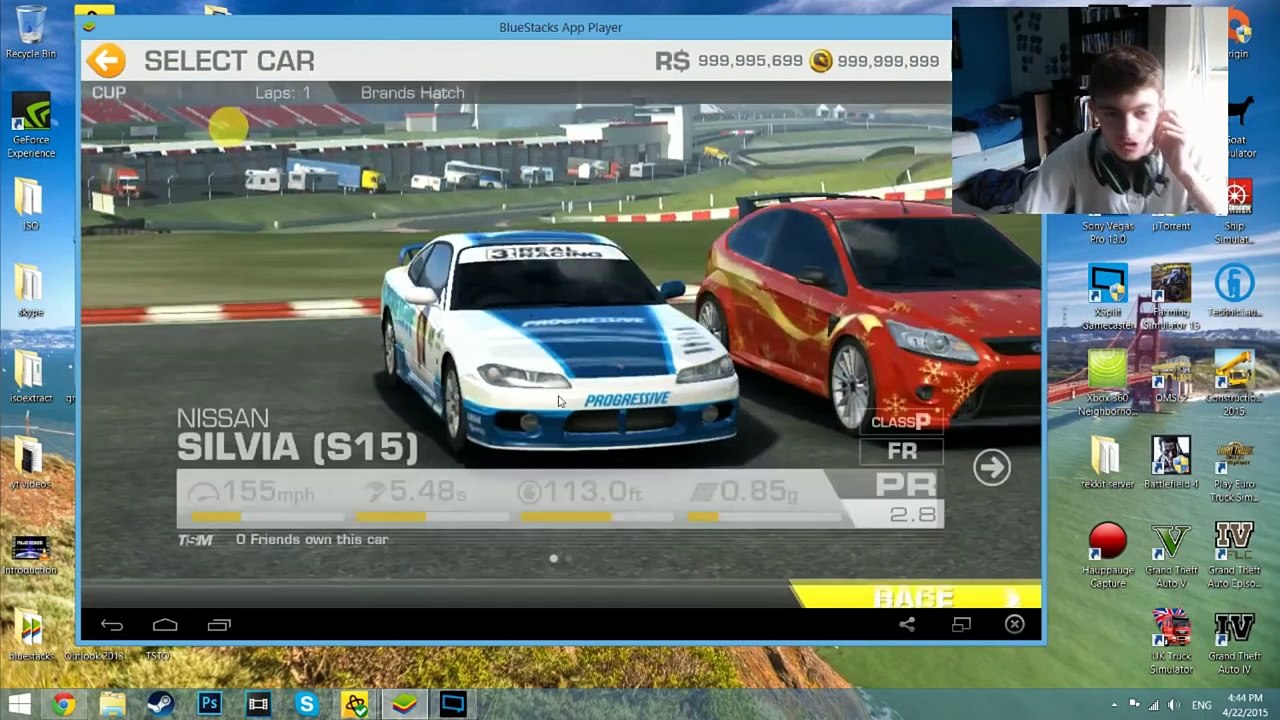
Task: Tap the Android home button in BlueStacks
Action: [165, 625]
